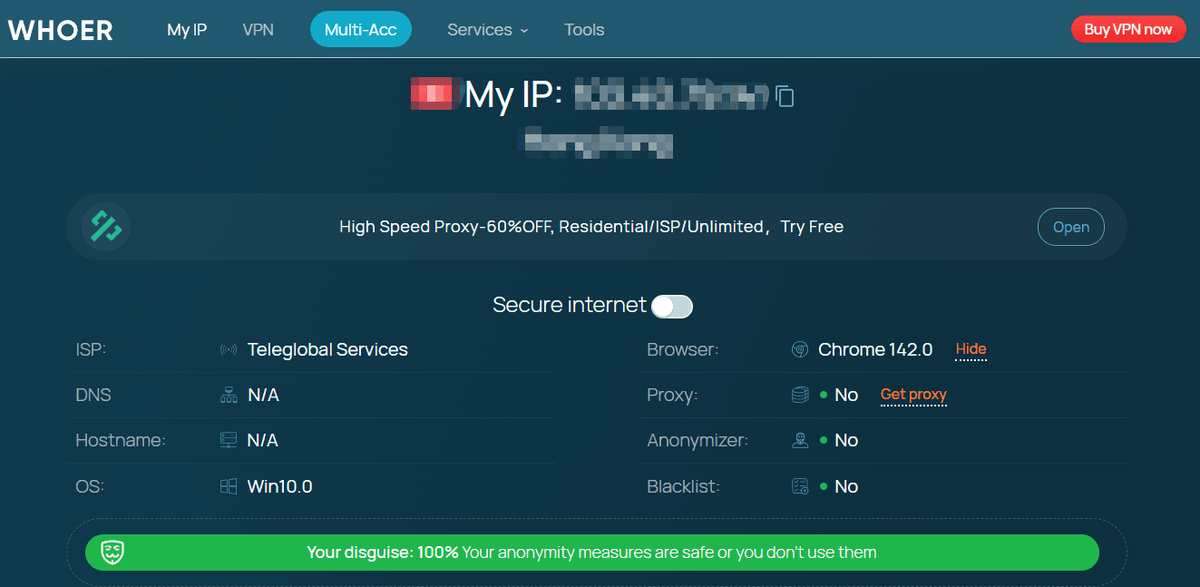Click the ISP signal icon
The width and height of the screenshot is (1200, 587).
pos(228,350)
